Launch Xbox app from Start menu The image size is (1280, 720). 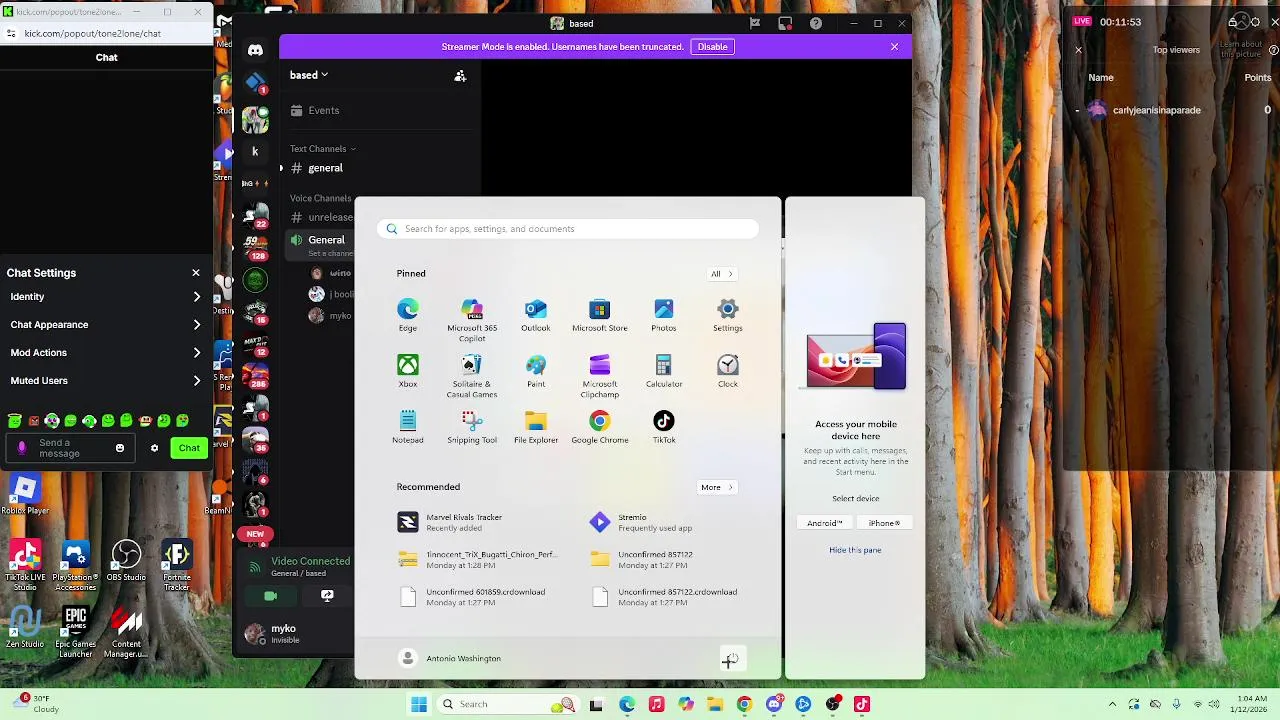(x=408, y=371)
